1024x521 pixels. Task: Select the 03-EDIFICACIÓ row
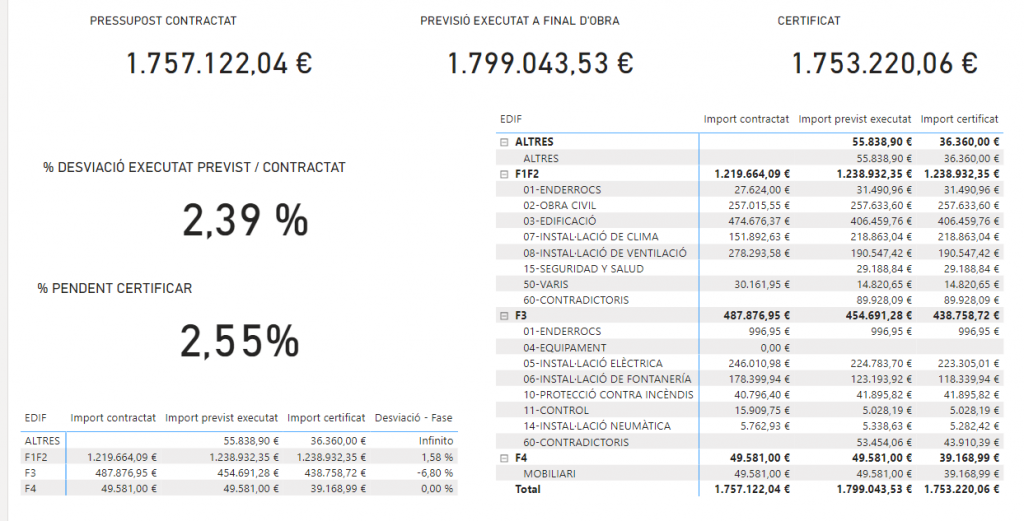[559, 221]
